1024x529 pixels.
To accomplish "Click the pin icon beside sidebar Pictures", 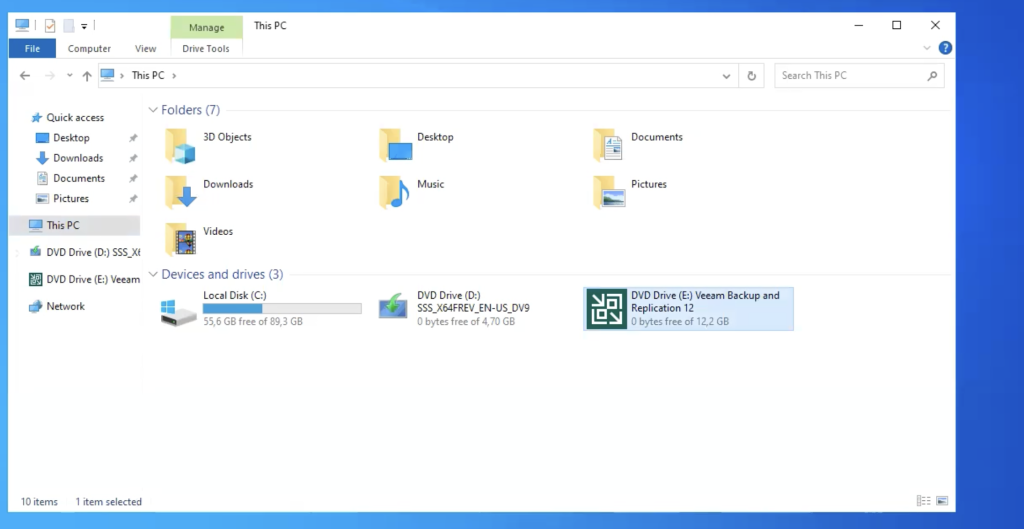I will 133,199.
